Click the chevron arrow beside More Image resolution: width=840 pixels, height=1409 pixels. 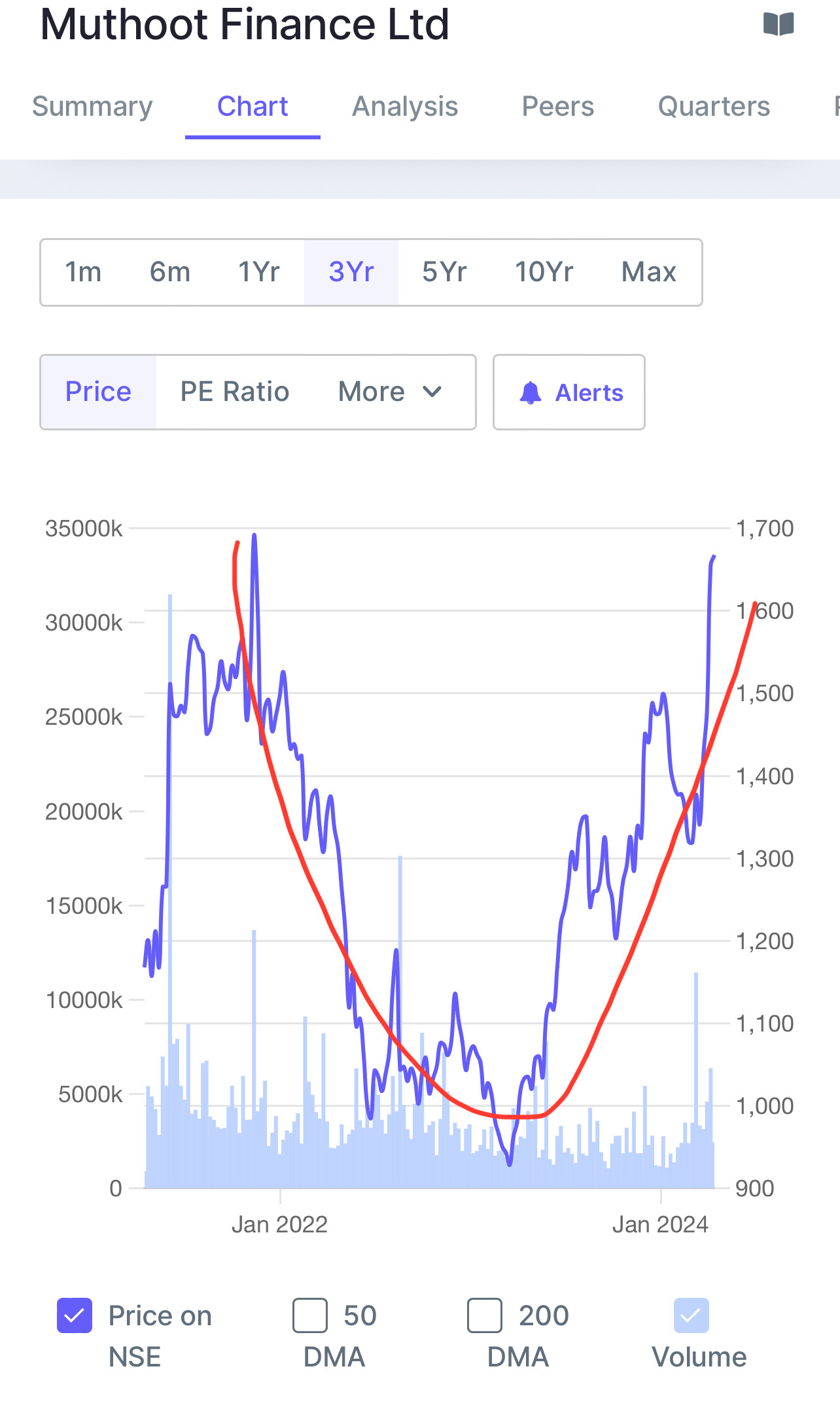click(x=432, y=392)
